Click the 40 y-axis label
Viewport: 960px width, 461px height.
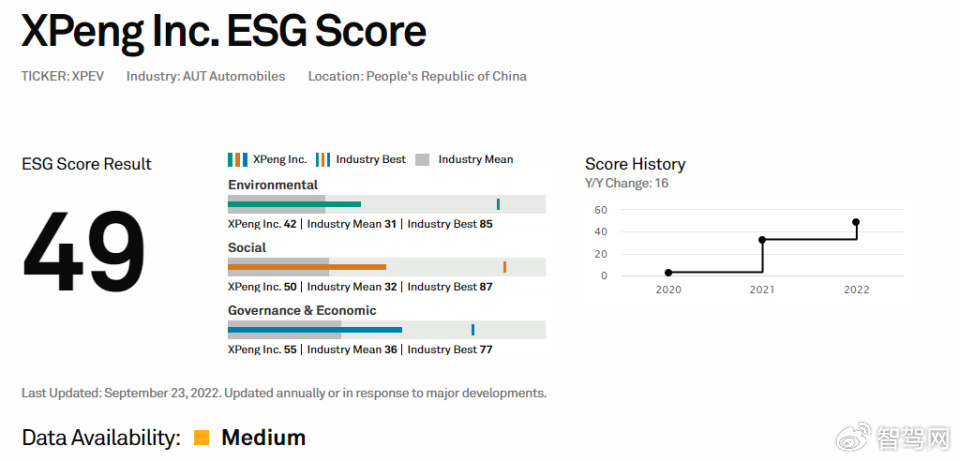click(x=600, y=232)
